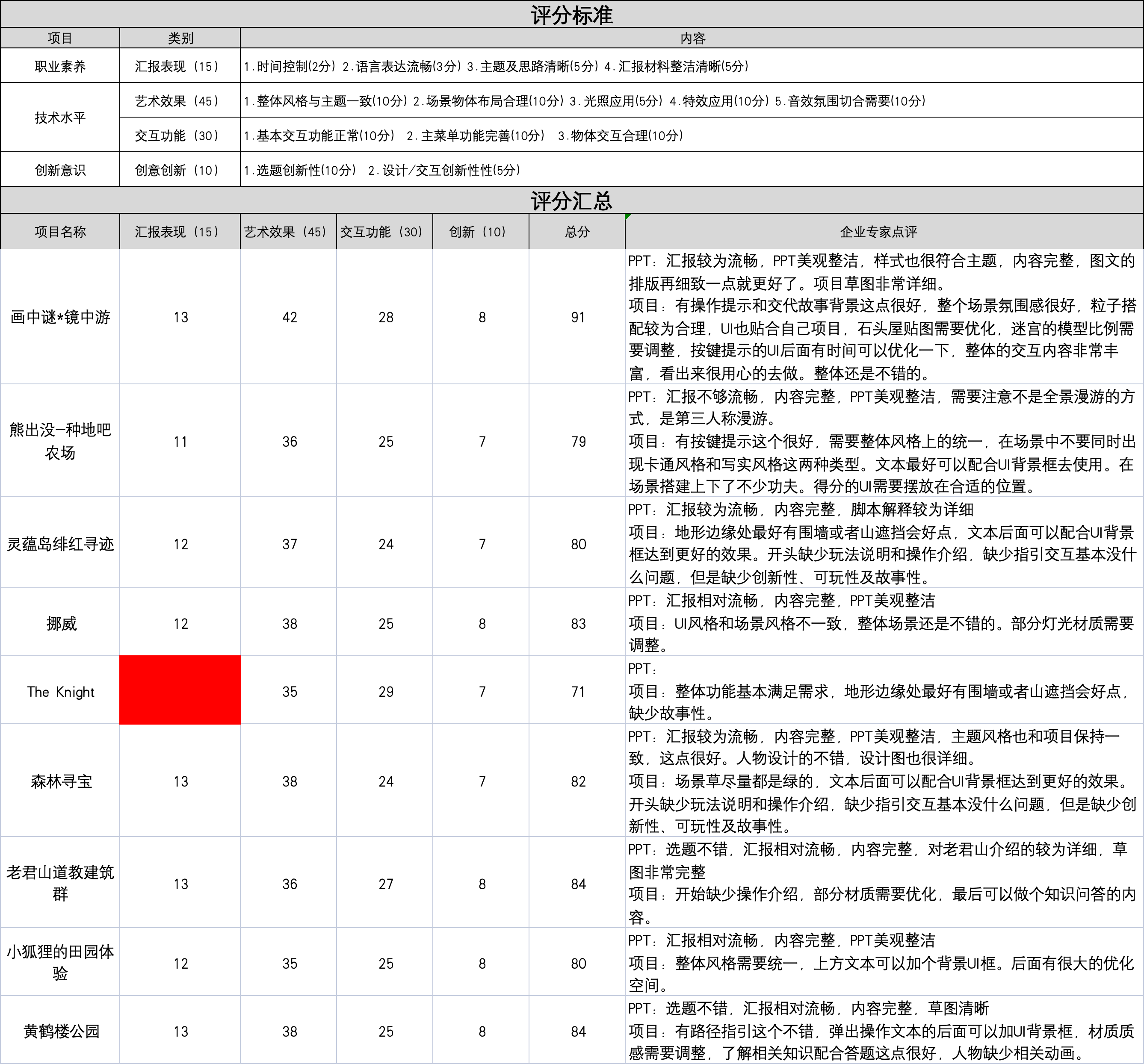Screen dimensions: 1144x1064
Task: Select the 总分 column header
Action: (577, 232)
